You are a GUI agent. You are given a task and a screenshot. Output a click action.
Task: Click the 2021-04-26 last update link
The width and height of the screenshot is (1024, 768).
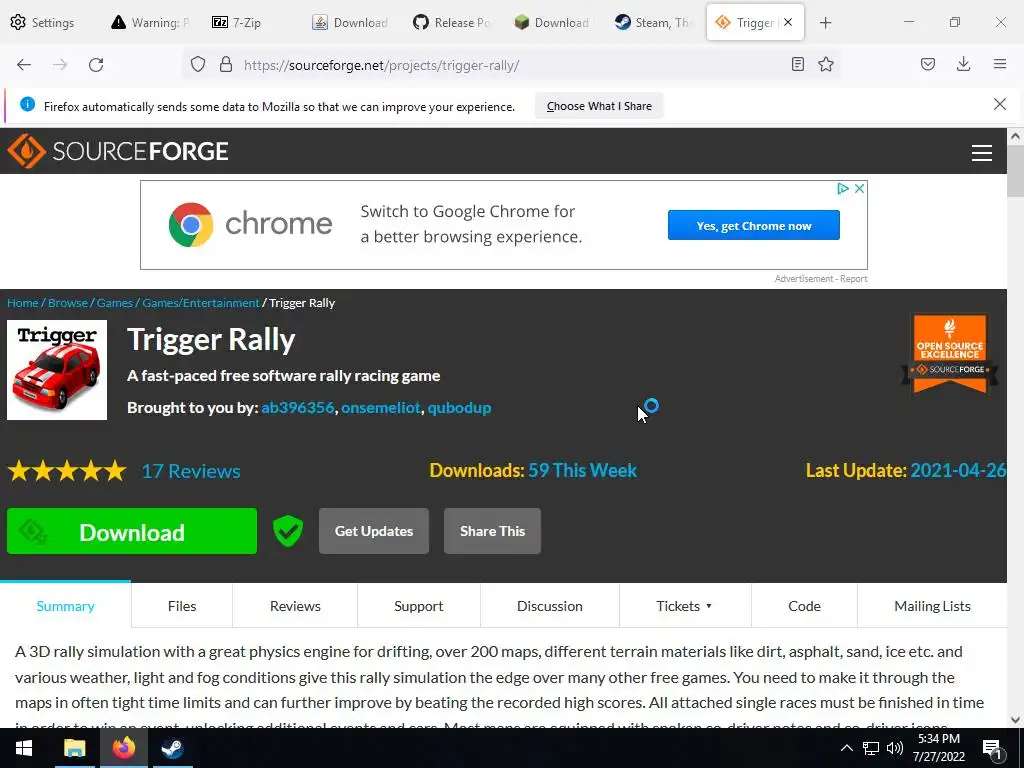958,470
